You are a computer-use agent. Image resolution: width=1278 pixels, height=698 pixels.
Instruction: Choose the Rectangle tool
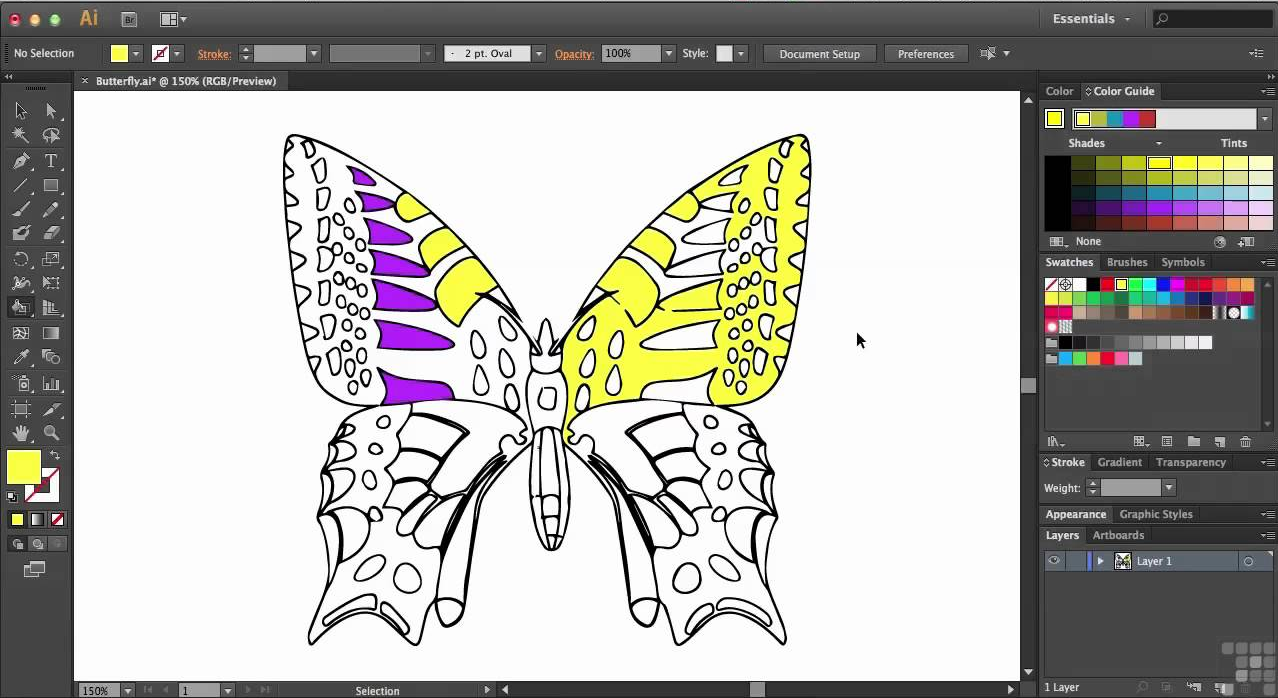click(51, 185)
